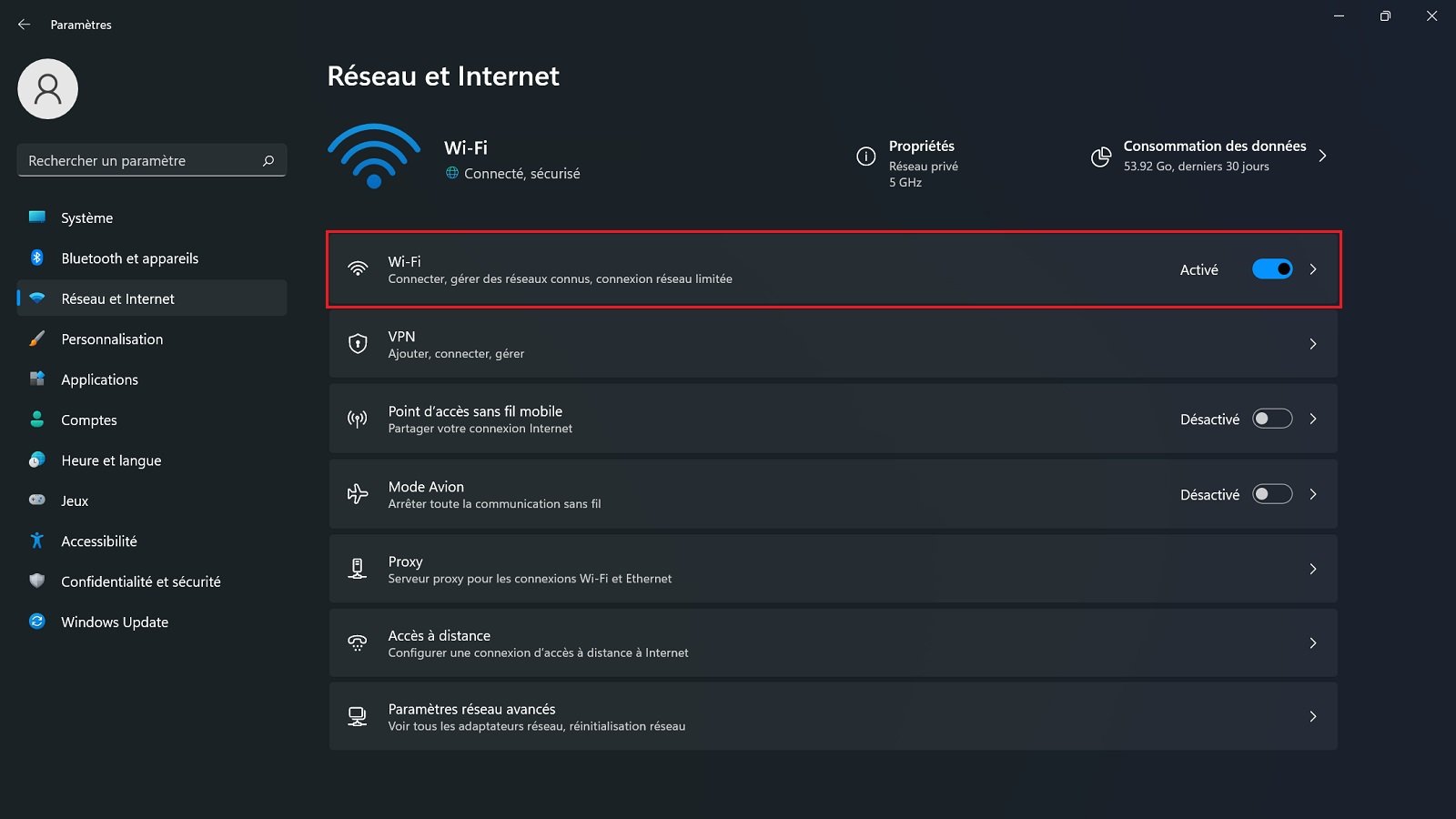This screenshot has width=1456, height=819.
Task: Open the Système settings icon
Action: pos(36,217)
